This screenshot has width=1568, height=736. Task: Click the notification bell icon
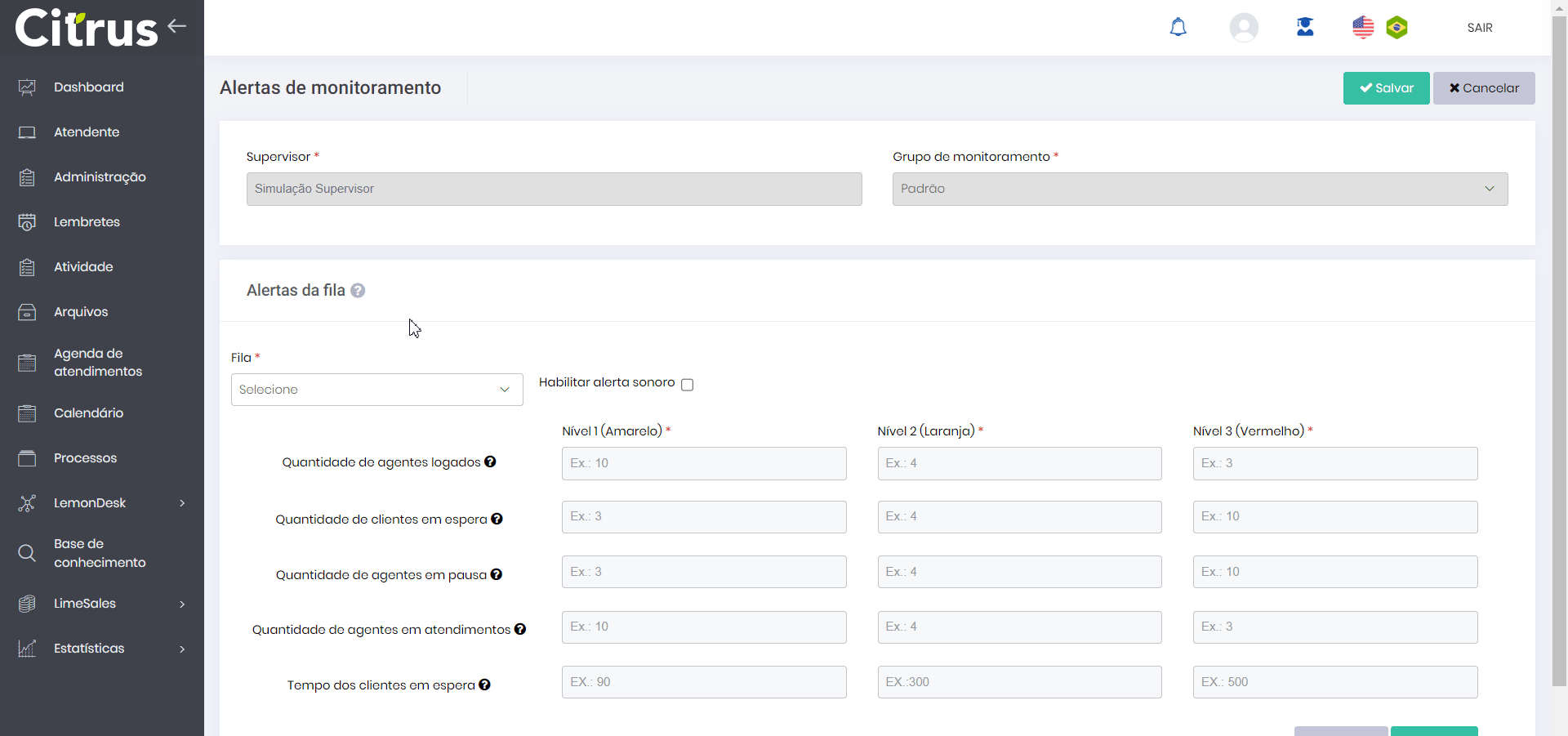tap(1178, 28)
